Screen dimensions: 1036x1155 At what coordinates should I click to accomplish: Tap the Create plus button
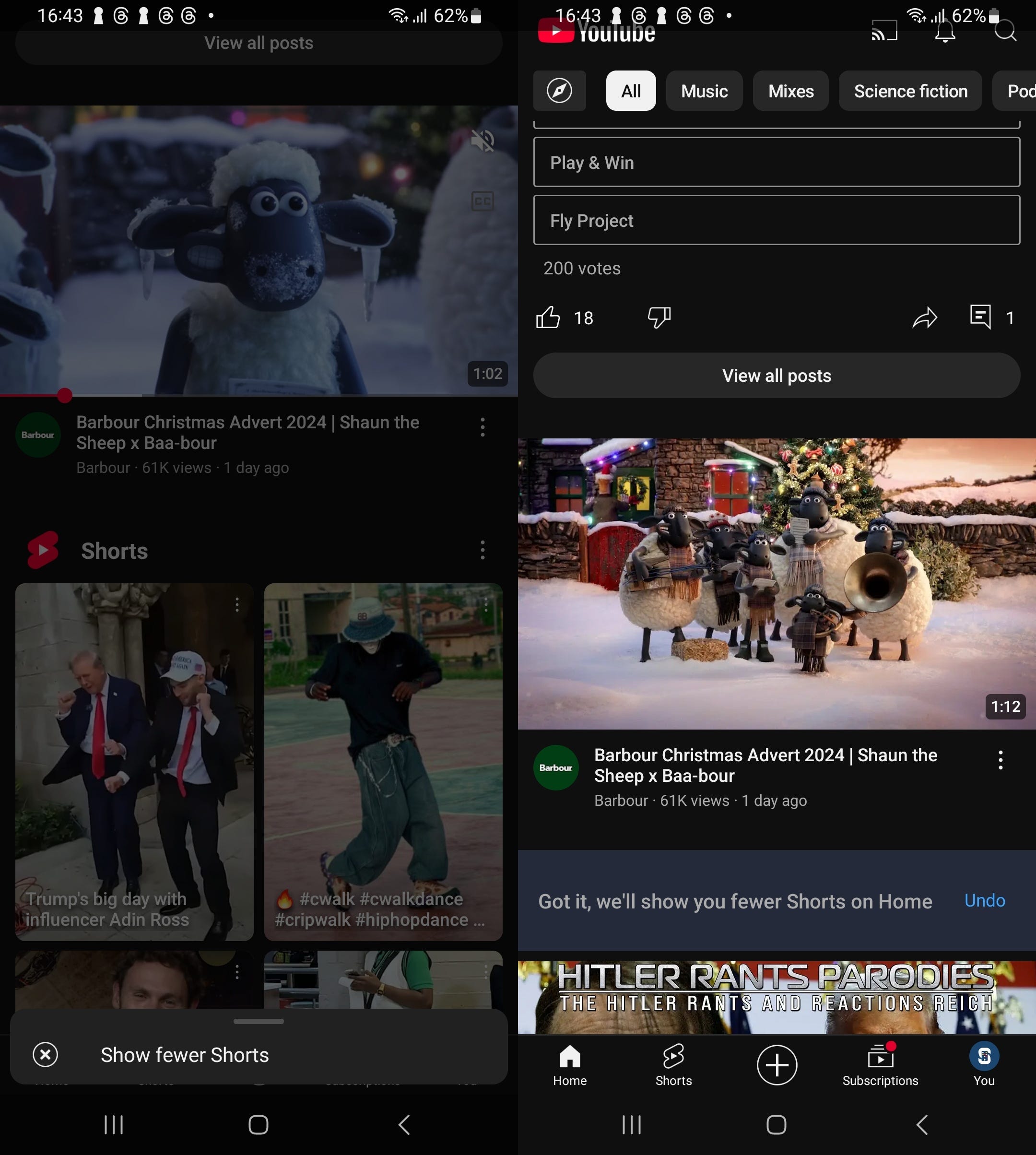pyautogui.click(x=777, y=1065)
